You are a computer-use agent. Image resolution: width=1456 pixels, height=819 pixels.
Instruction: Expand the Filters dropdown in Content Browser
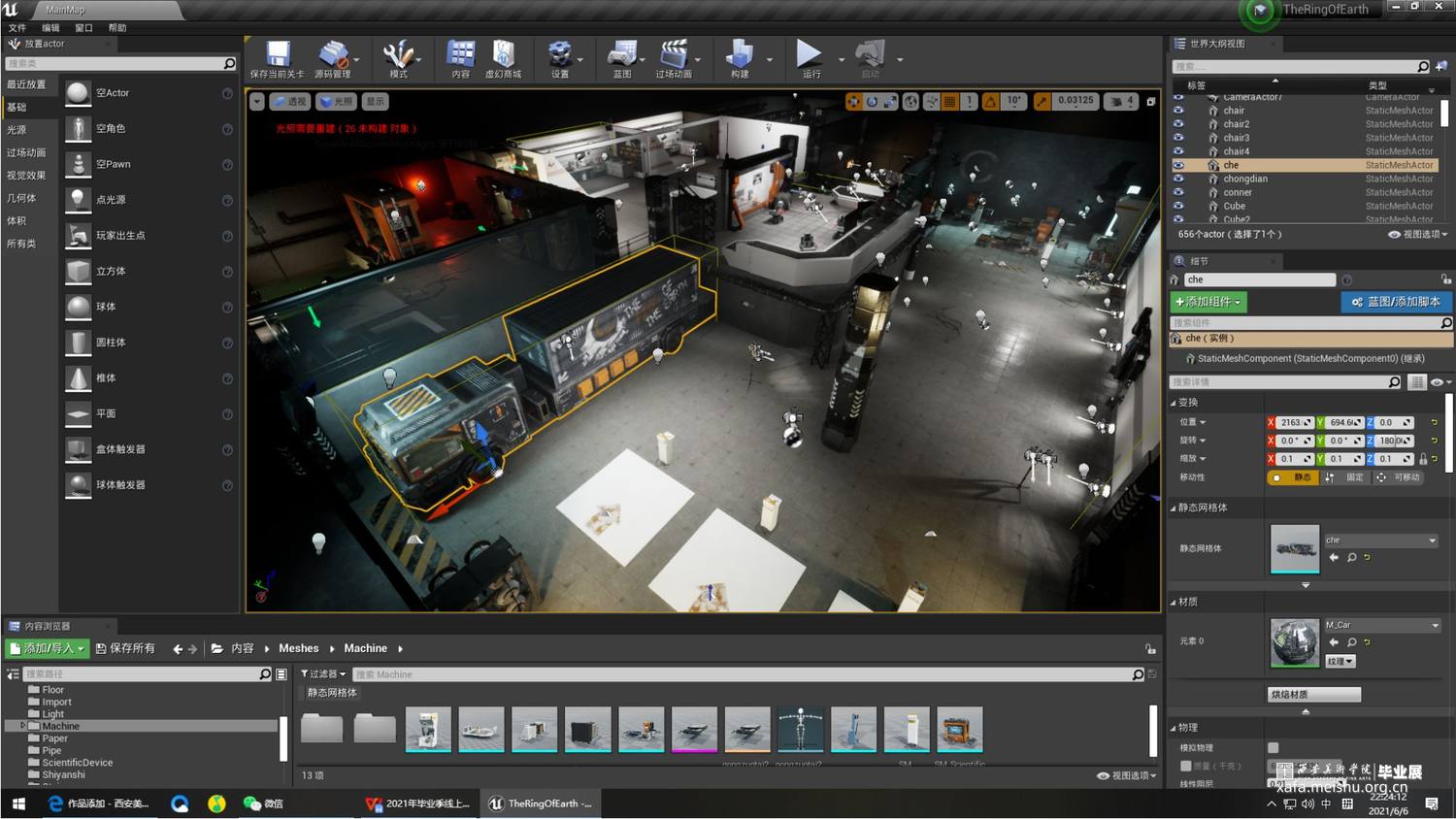[x=323, y=674]
